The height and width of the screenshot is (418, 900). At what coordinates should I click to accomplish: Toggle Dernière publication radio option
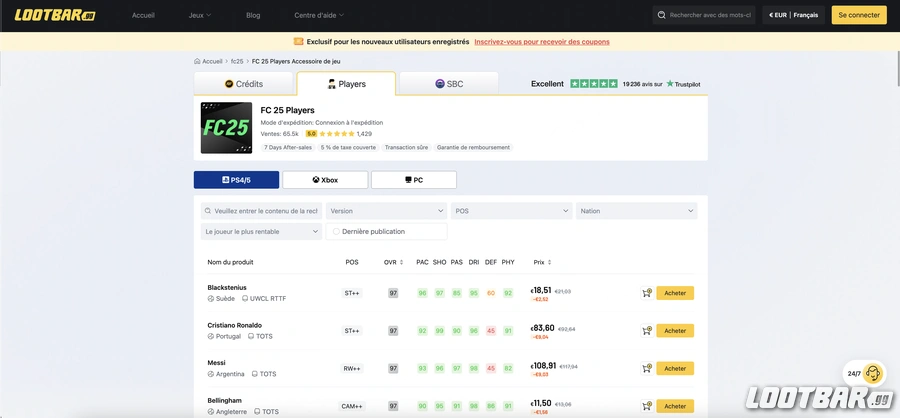(x=336, y=231)
